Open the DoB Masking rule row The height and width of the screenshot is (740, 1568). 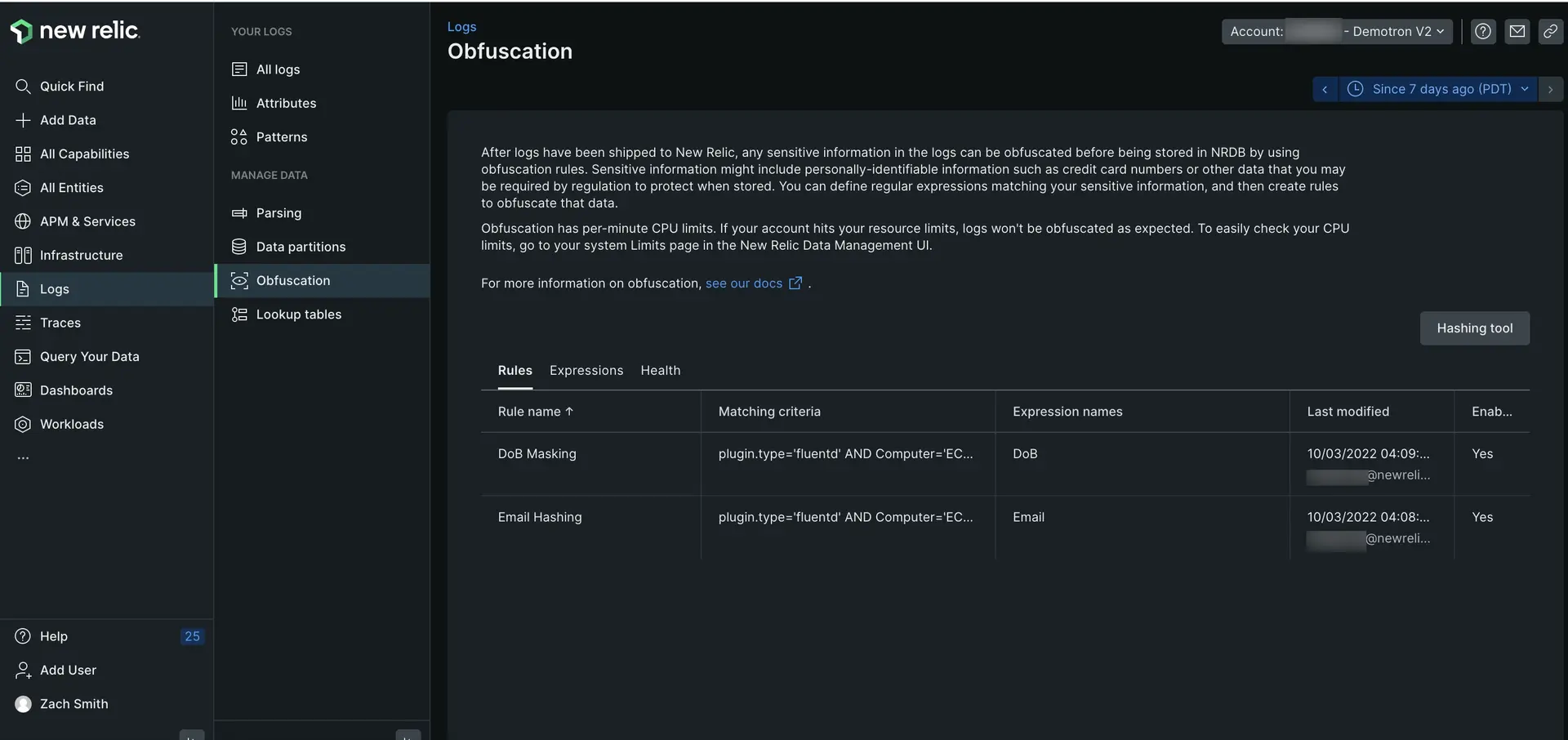pos(537,454)
